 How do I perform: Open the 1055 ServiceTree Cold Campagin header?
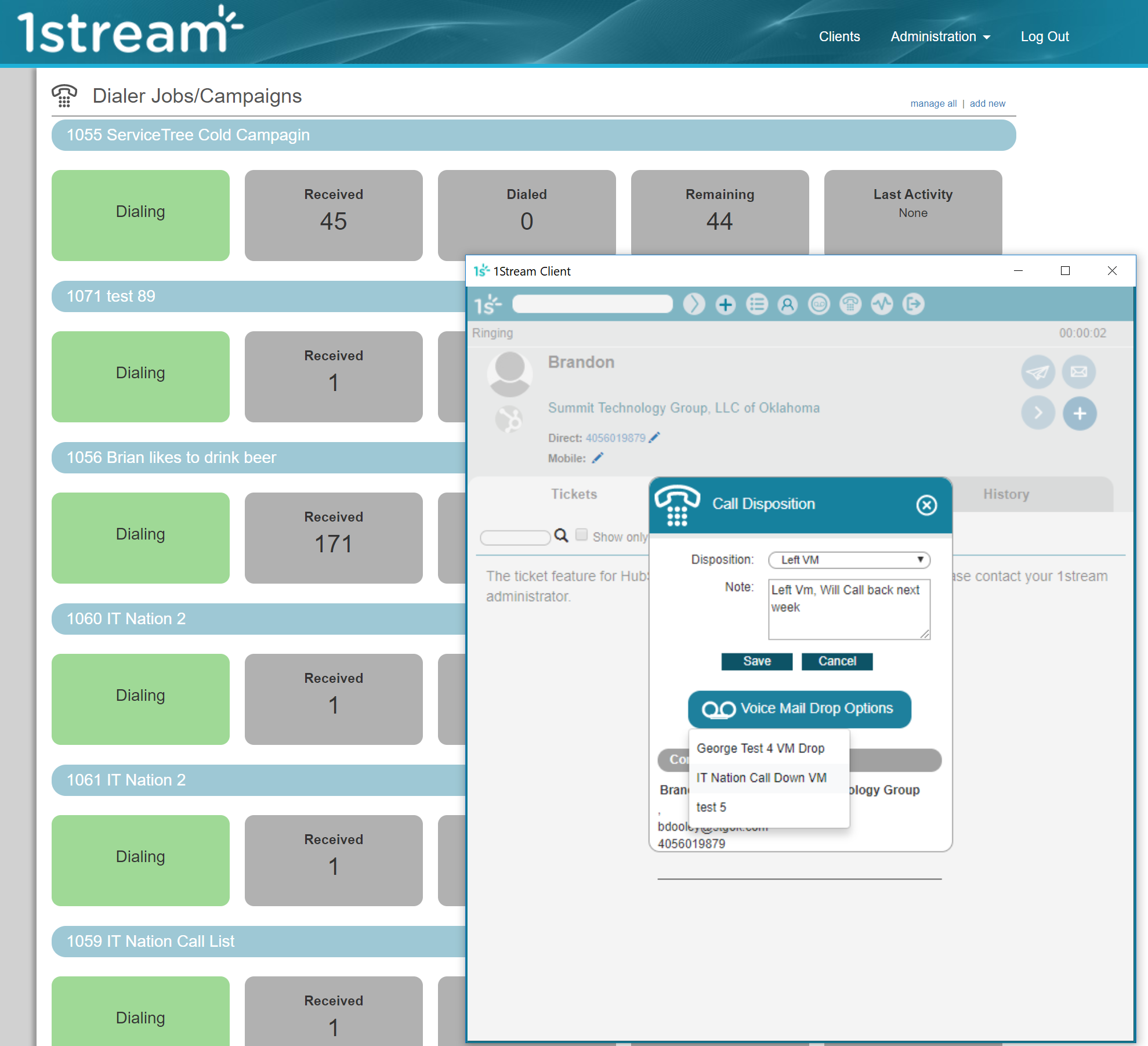tap(534, 135)
